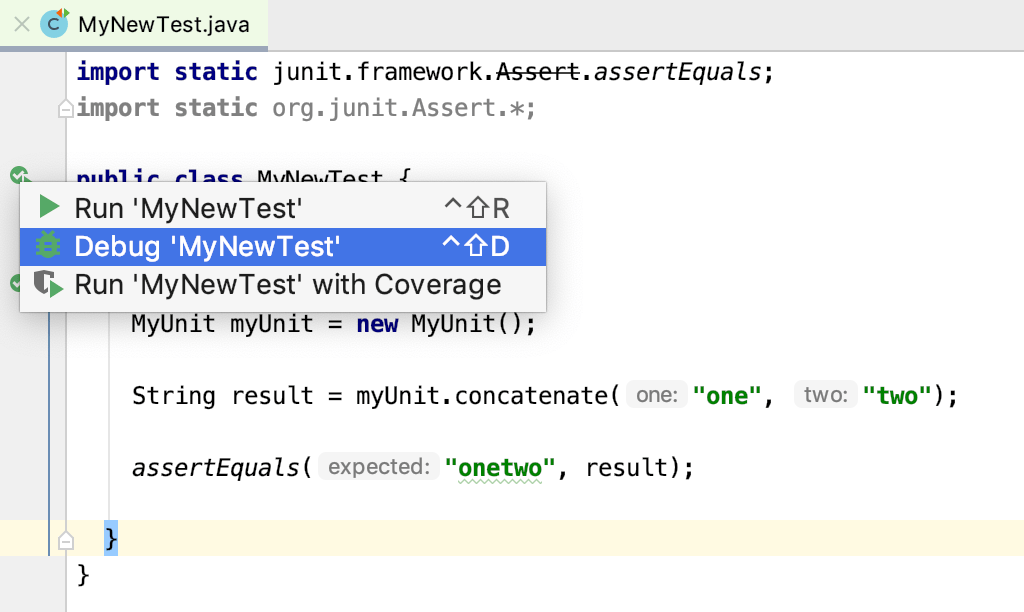Image resolution: width=1024 pixels, height=612 pixels.
Task: Click the typo-underlined "onetwo" string
Action: (x=500, y=466)
